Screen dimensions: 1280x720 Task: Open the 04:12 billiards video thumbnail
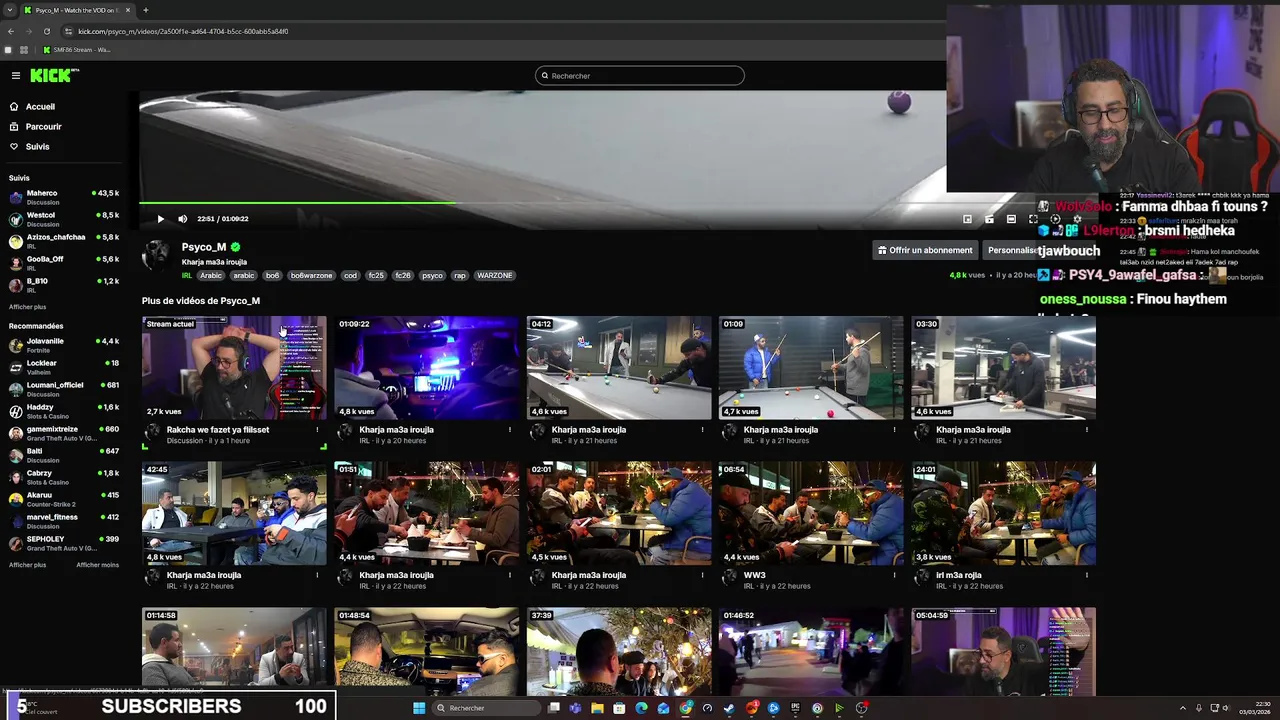click(x=619, y=368)
